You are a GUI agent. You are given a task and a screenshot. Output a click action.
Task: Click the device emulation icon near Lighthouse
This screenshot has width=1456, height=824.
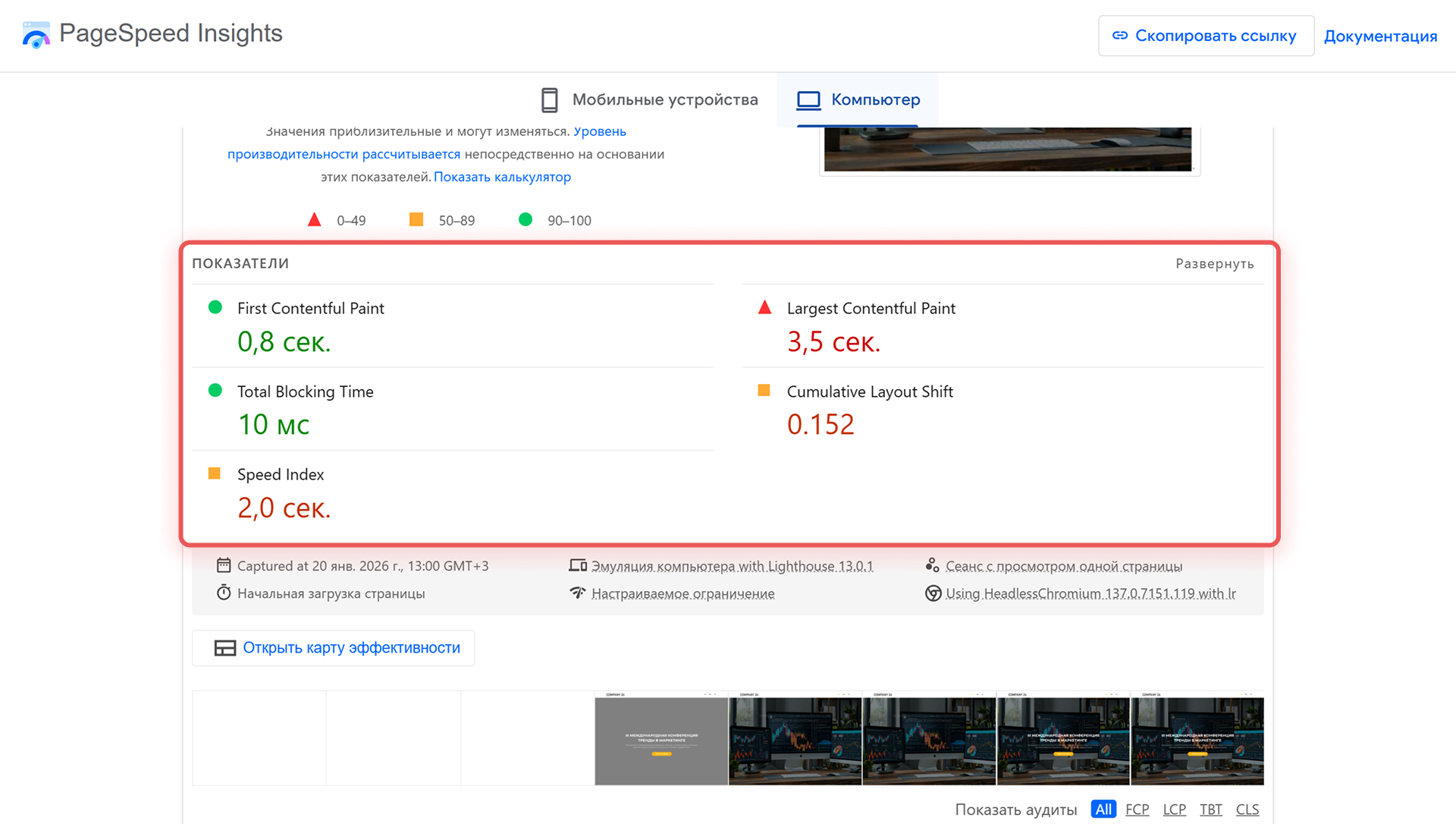point(578,565)
